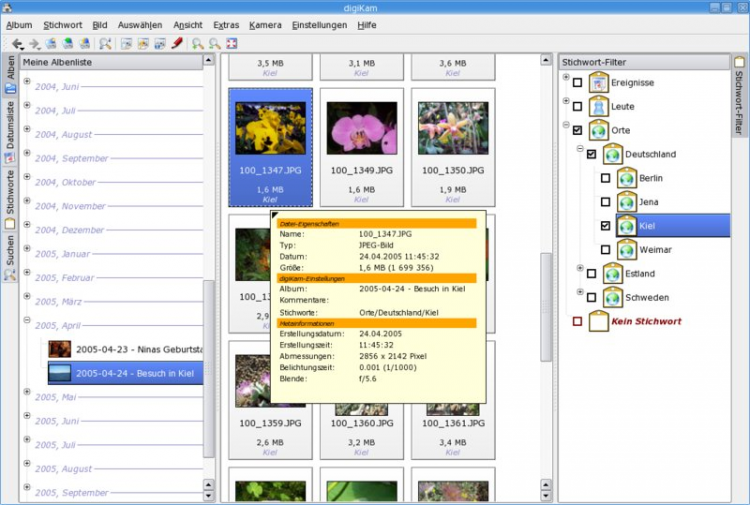Click the album list scroll-up arrow
Viewport: 750px width, 505px height.
209,60
